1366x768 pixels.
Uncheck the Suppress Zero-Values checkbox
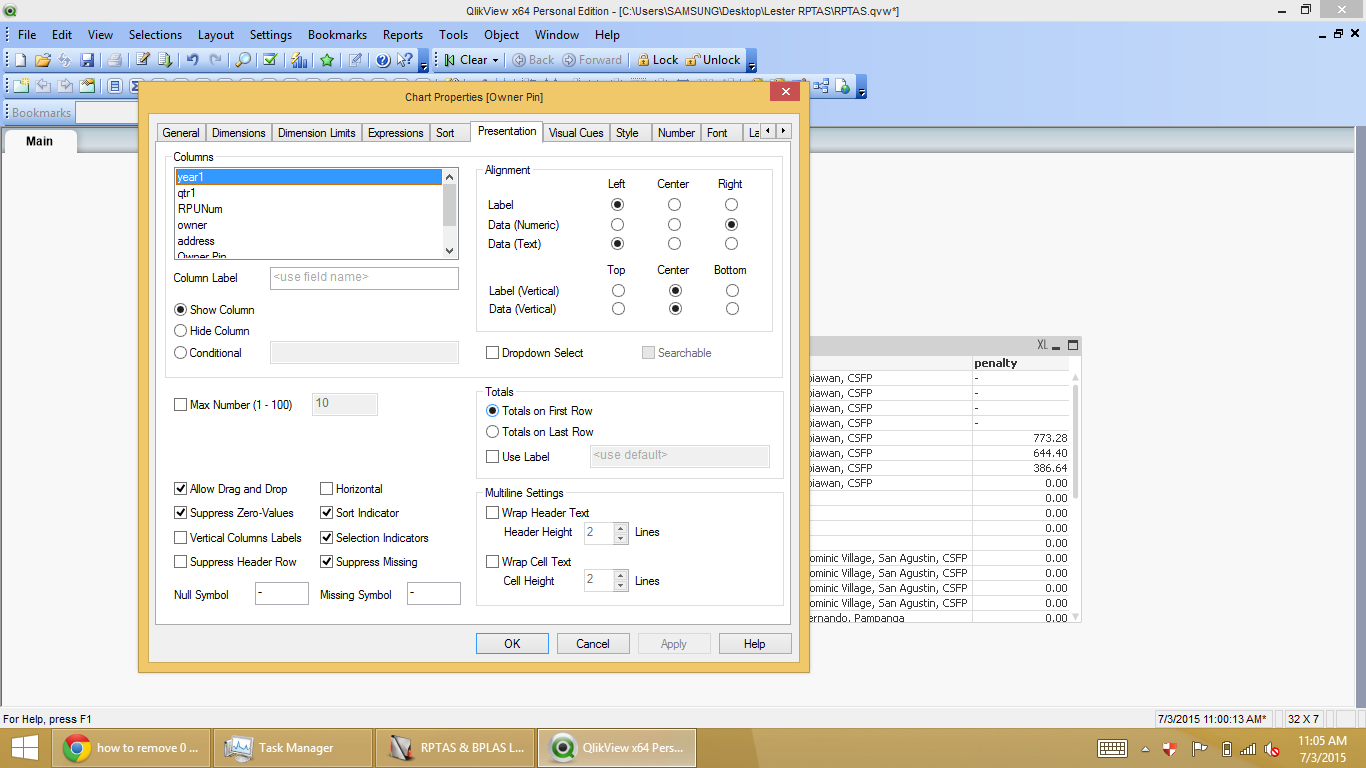point(181,513)
